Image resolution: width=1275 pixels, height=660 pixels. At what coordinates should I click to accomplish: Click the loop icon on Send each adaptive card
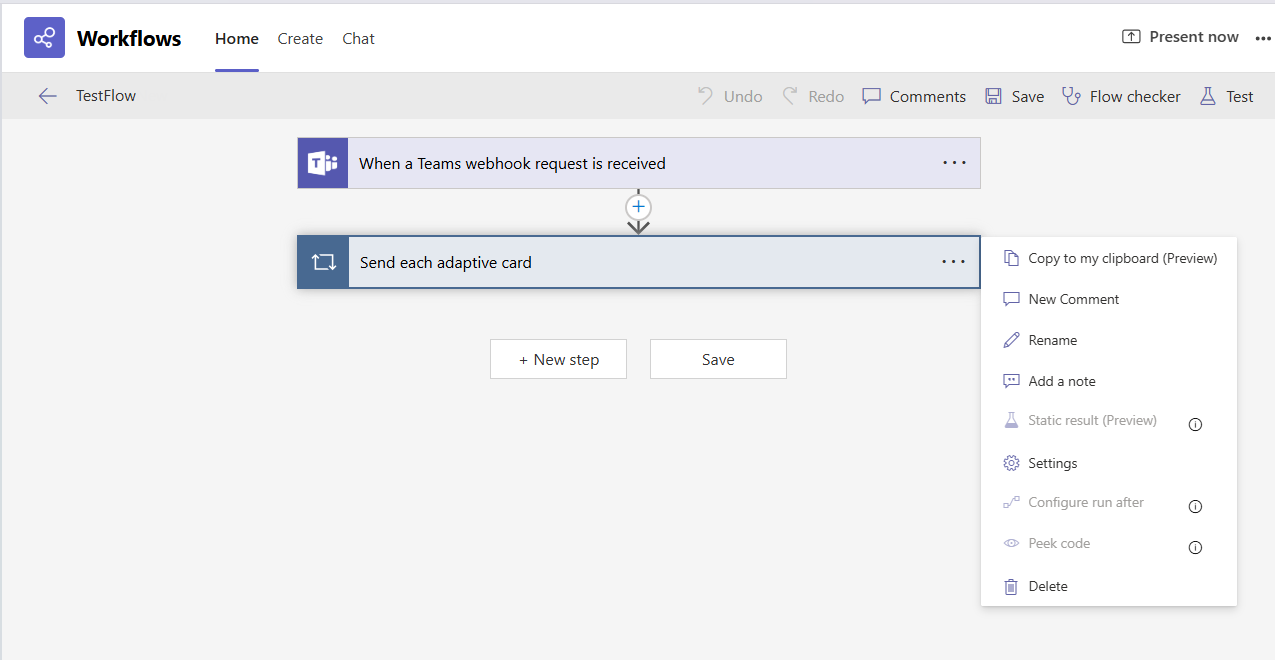[x=323, y=263]
